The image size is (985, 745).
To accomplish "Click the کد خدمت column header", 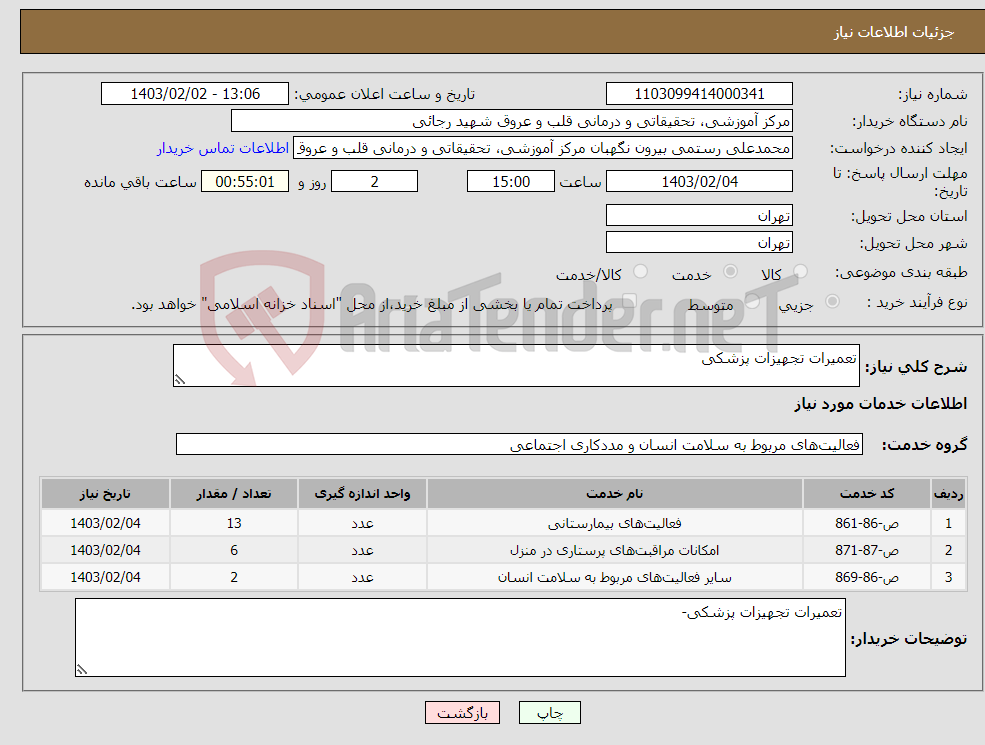I will (867, 494).
